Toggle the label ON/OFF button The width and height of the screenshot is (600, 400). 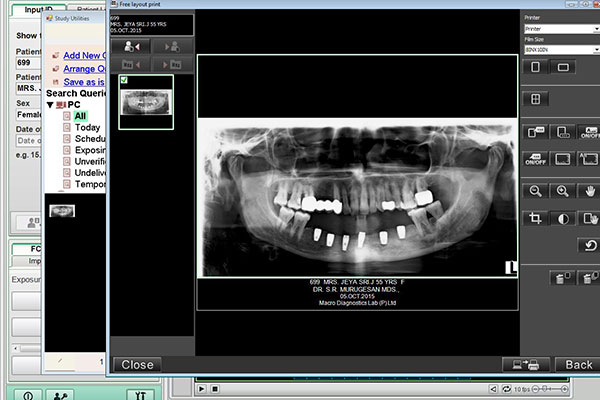(535, 159)
